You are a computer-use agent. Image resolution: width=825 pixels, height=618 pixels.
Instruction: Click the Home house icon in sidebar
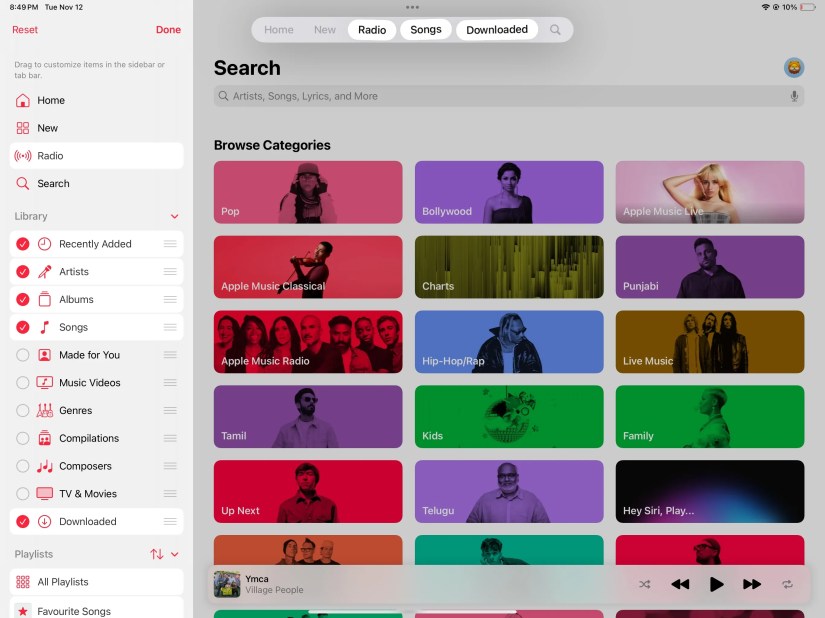click(23, 100)
